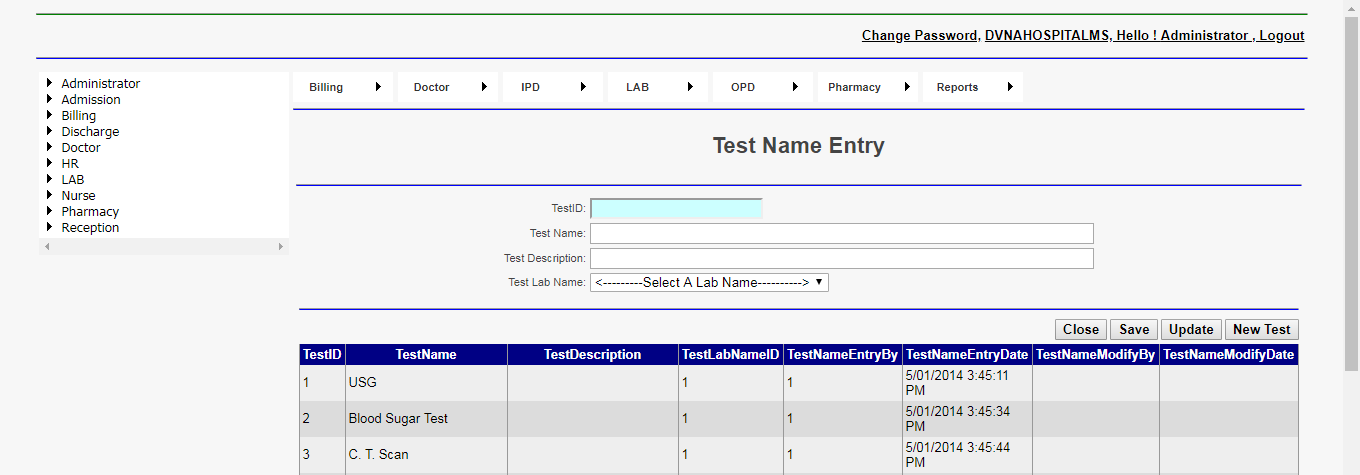Screen dimensions: 1360x475
Task: Click the 5/01/2014 3:45:11 PM date cell
Action: (967, 383)
